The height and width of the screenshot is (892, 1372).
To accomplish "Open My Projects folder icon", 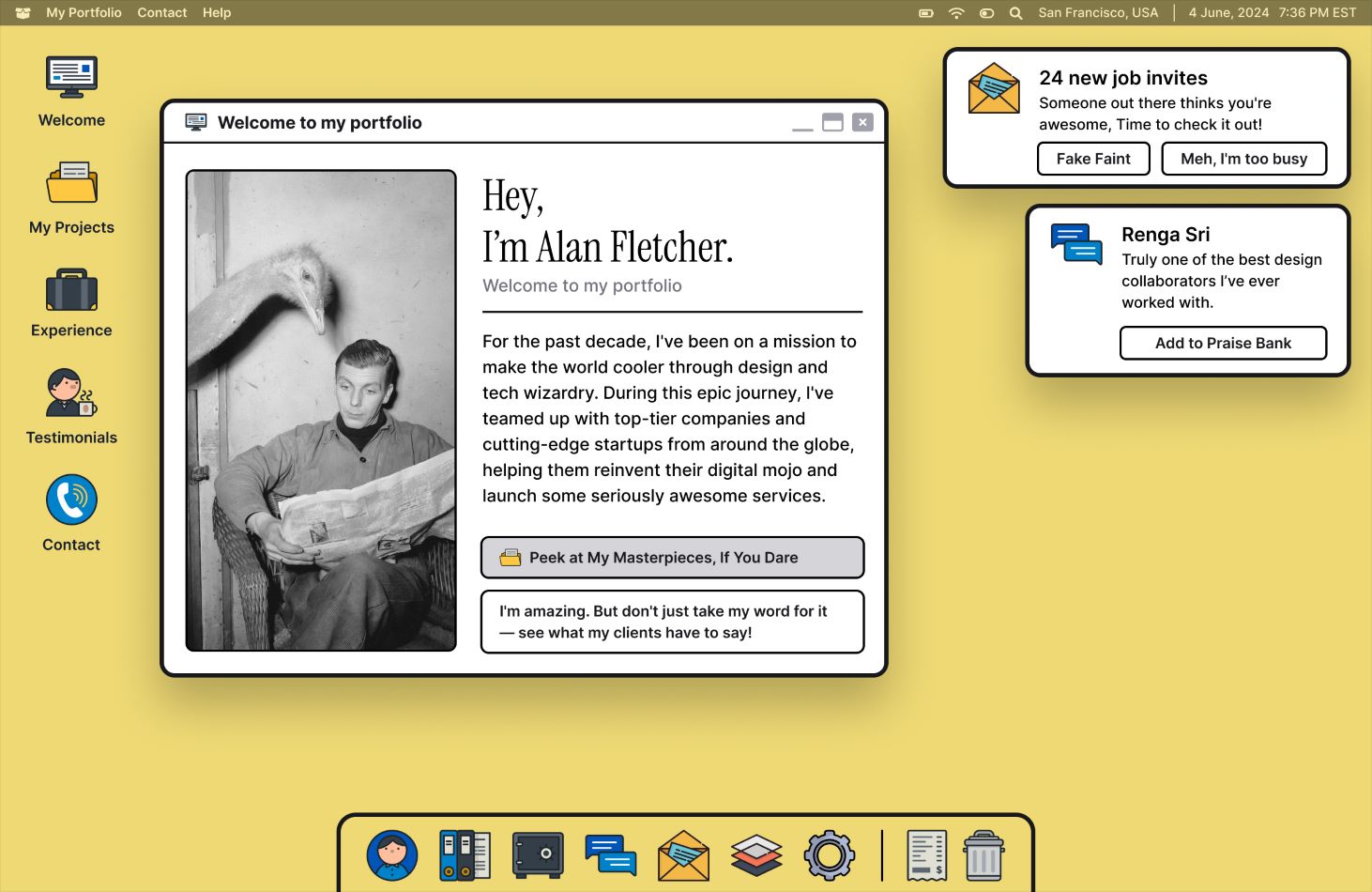I will click(x=70, y=183).
